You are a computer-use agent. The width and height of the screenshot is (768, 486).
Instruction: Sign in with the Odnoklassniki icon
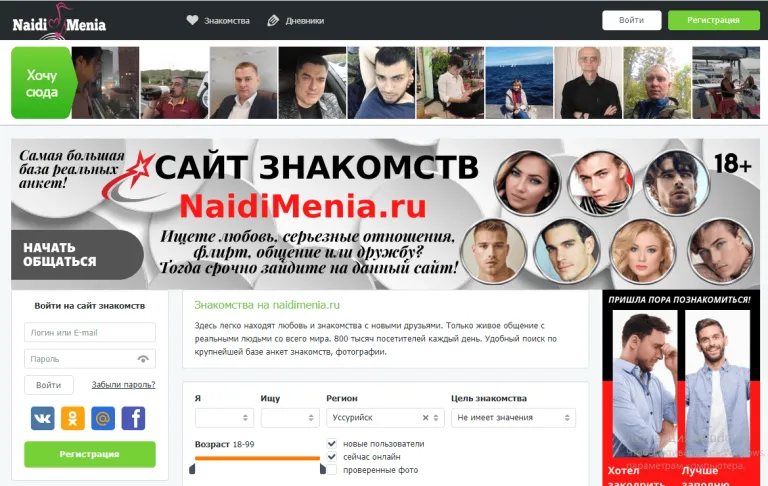coord(72,418)
